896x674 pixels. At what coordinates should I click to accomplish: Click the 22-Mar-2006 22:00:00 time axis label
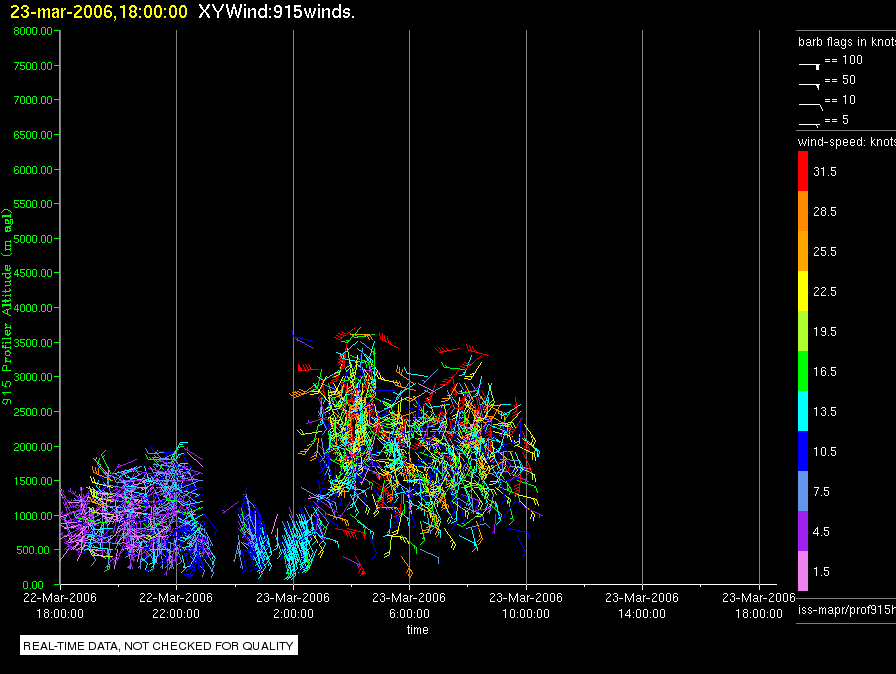pyautogui.click(x=176, y=605)
